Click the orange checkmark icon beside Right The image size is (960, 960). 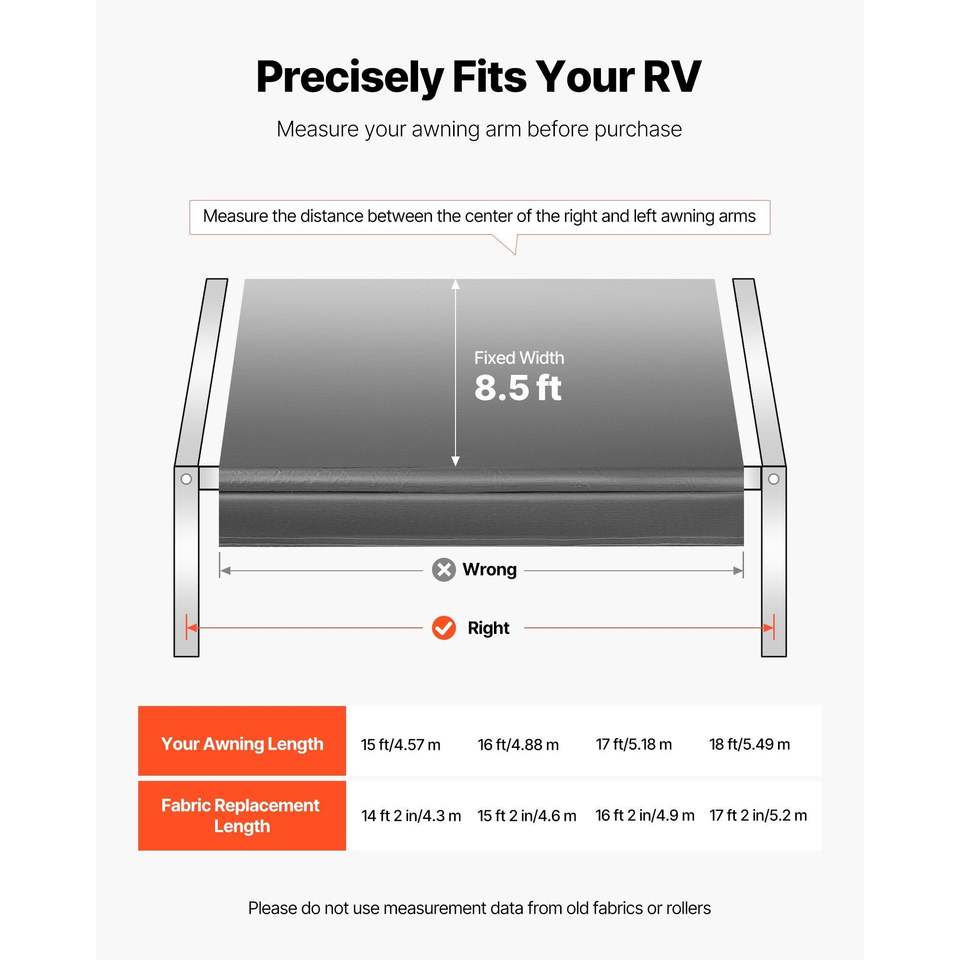click(x=444, y=628)
